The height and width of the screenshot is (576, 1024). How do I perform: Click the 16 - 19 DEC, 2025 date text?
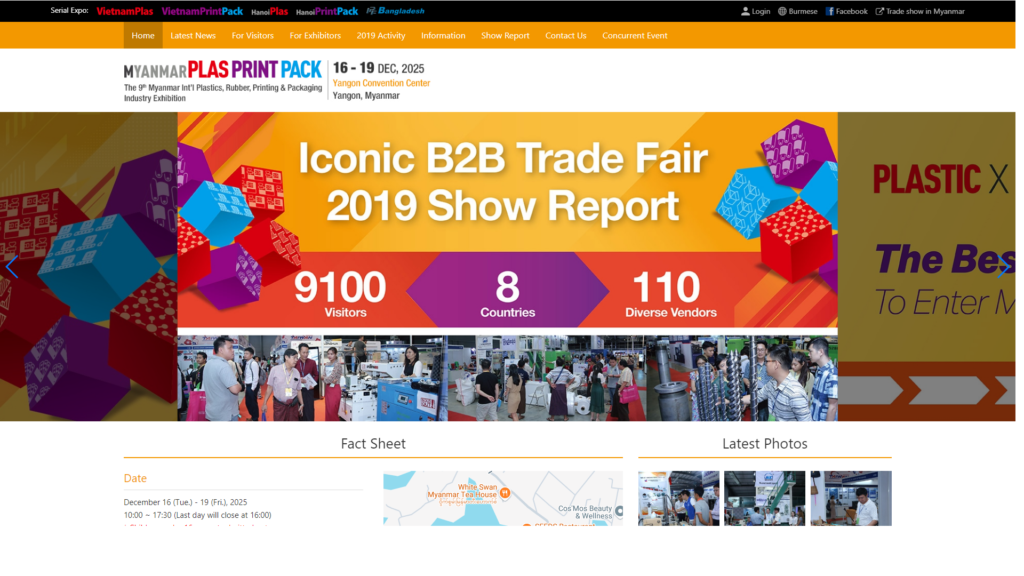(378, 68)
